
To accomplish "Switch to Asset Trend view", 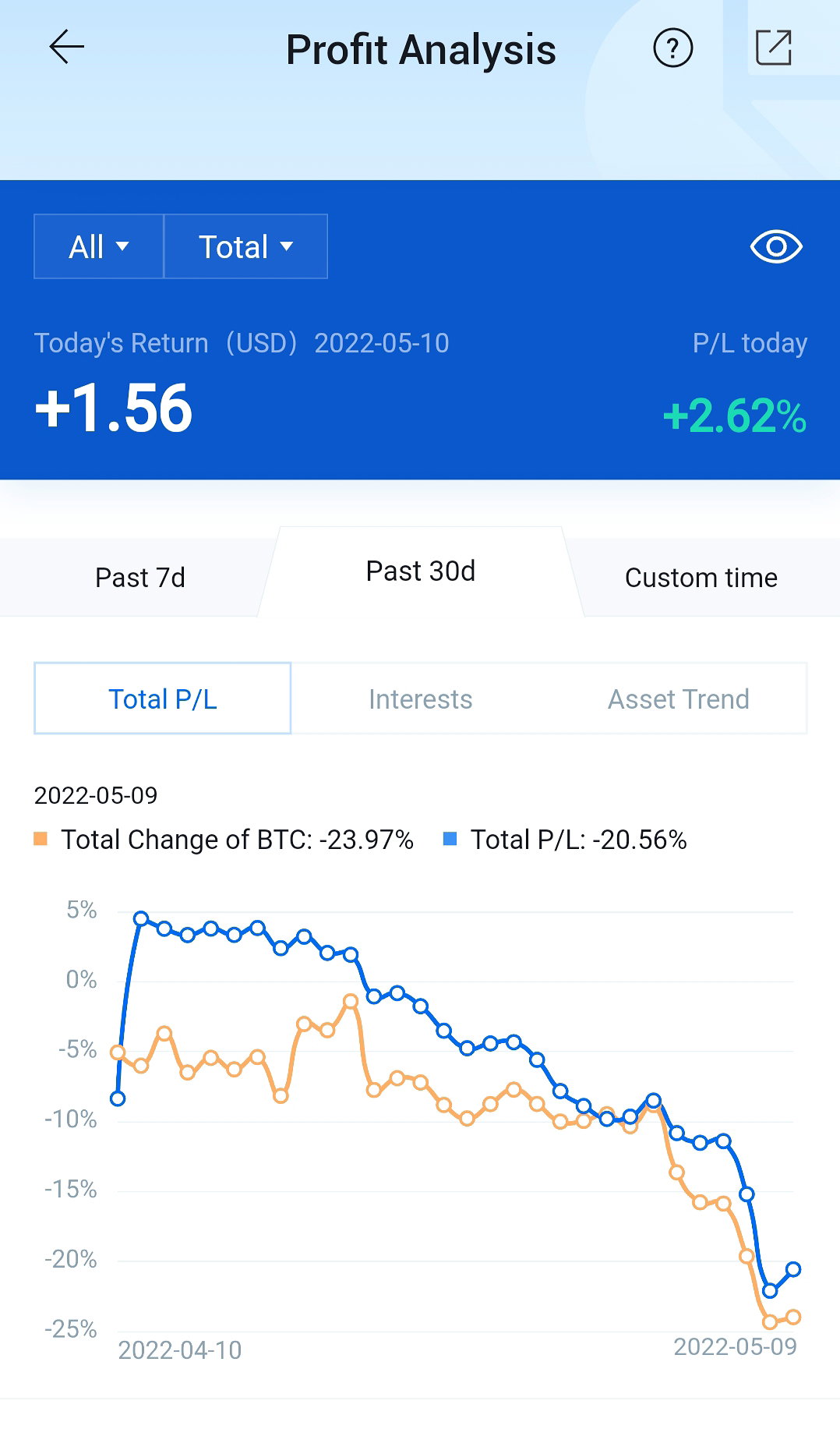I will click(x=678, y=699).
